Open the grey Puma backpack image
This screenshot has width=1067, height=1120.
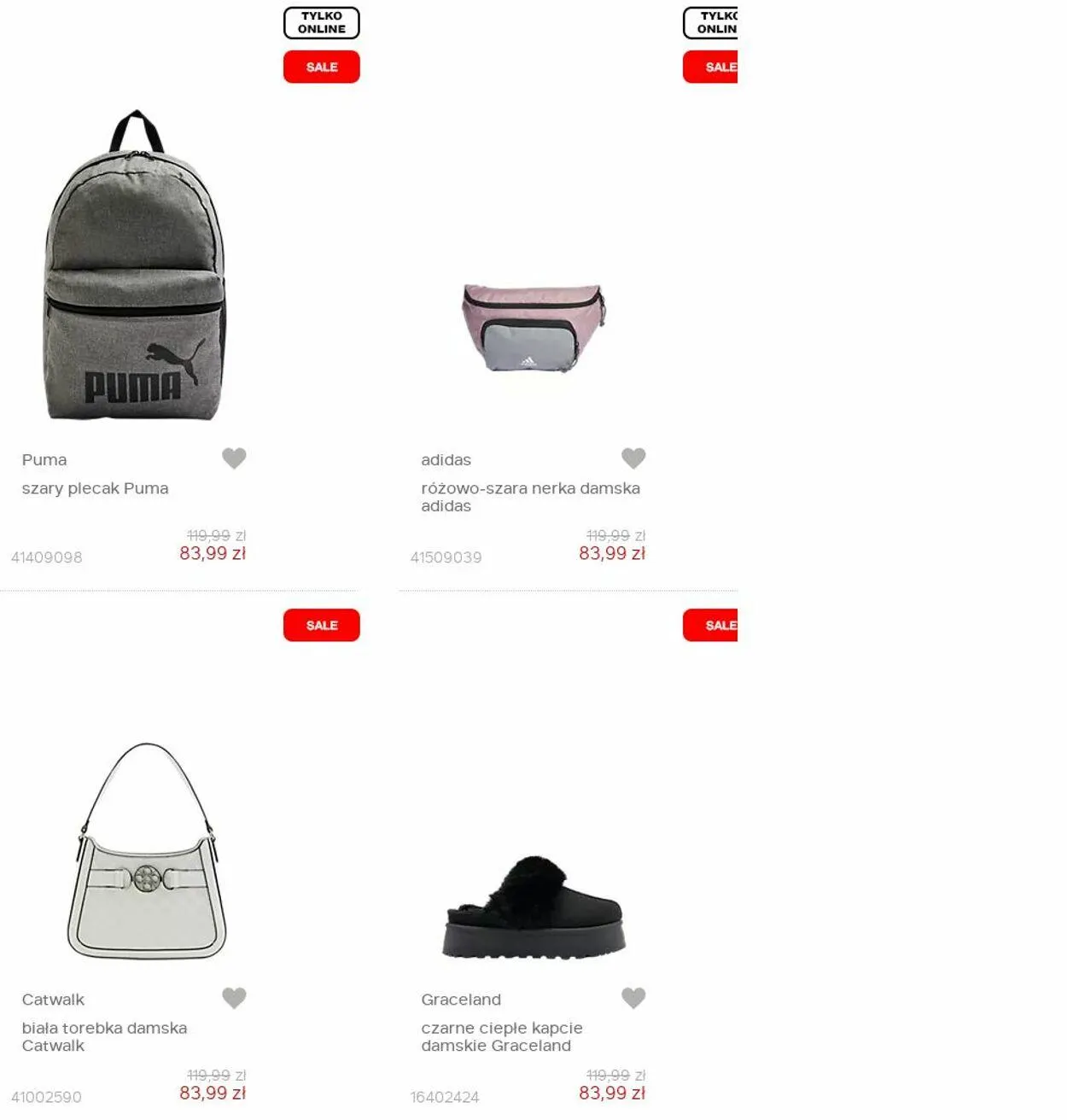coord(135,265)
